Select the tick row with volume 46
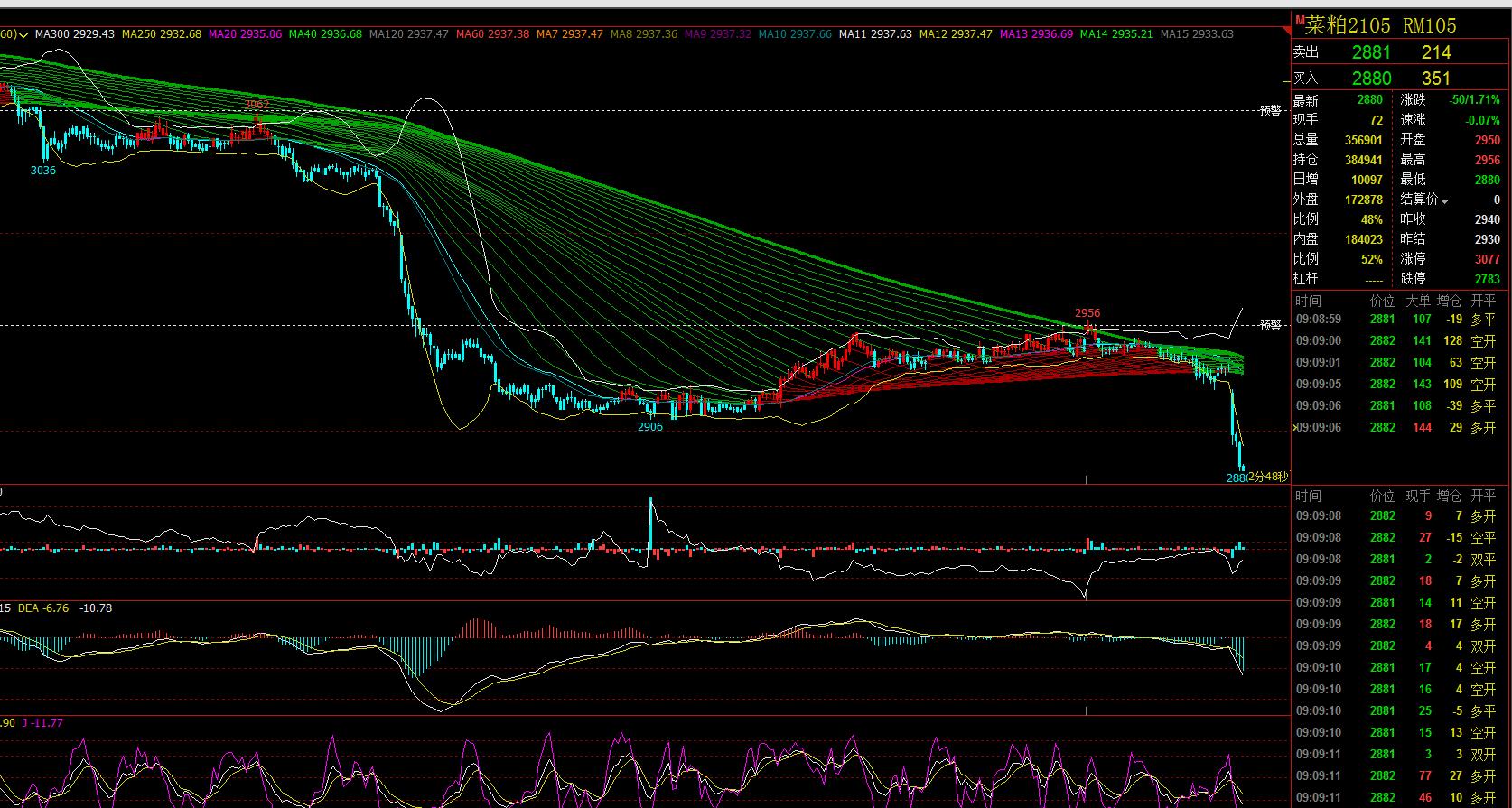Viewport: 1512px width, 808px height. click(1397, 798)
